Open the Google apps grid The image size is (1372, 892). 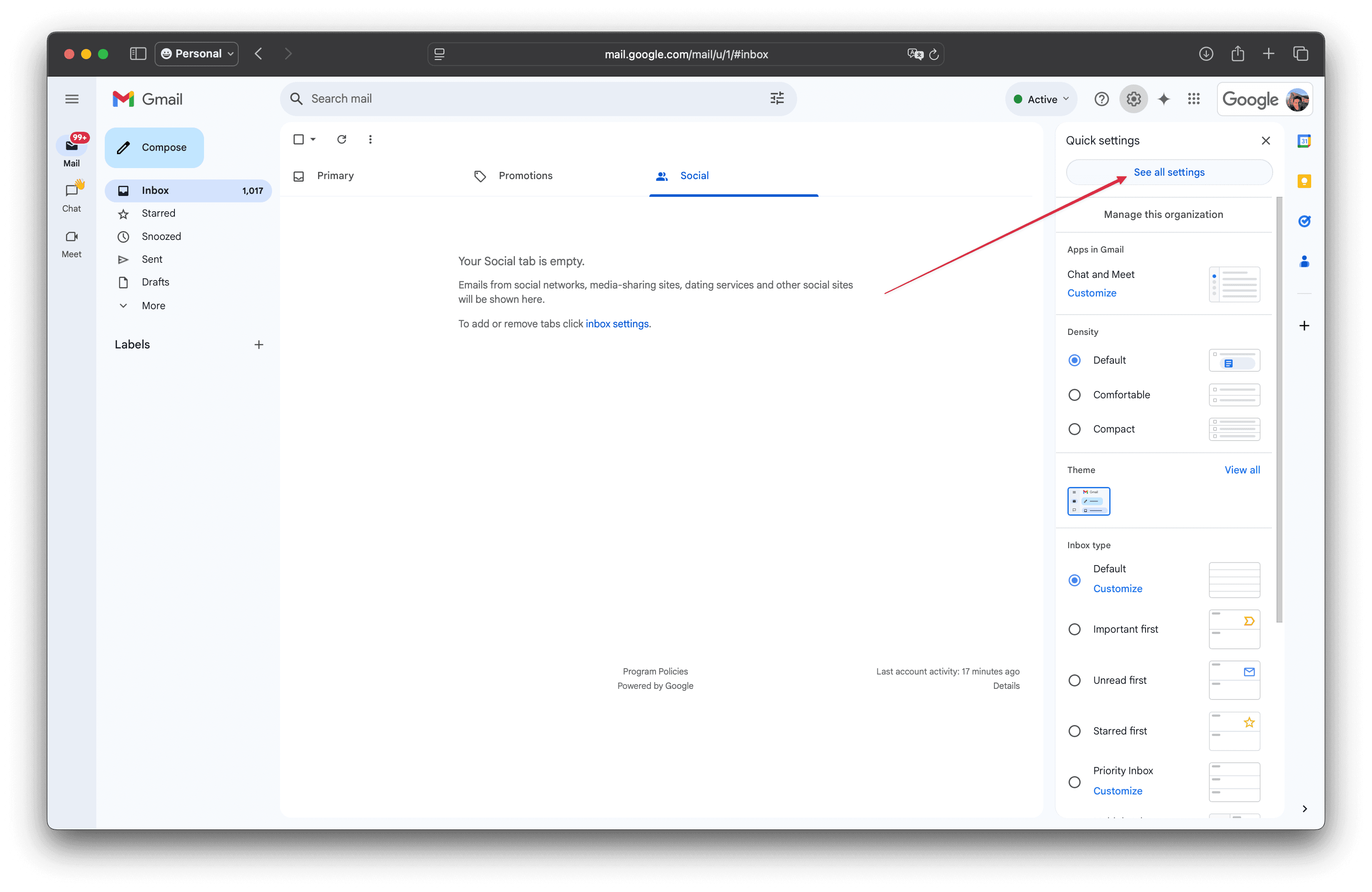[x=1193, y=98]
